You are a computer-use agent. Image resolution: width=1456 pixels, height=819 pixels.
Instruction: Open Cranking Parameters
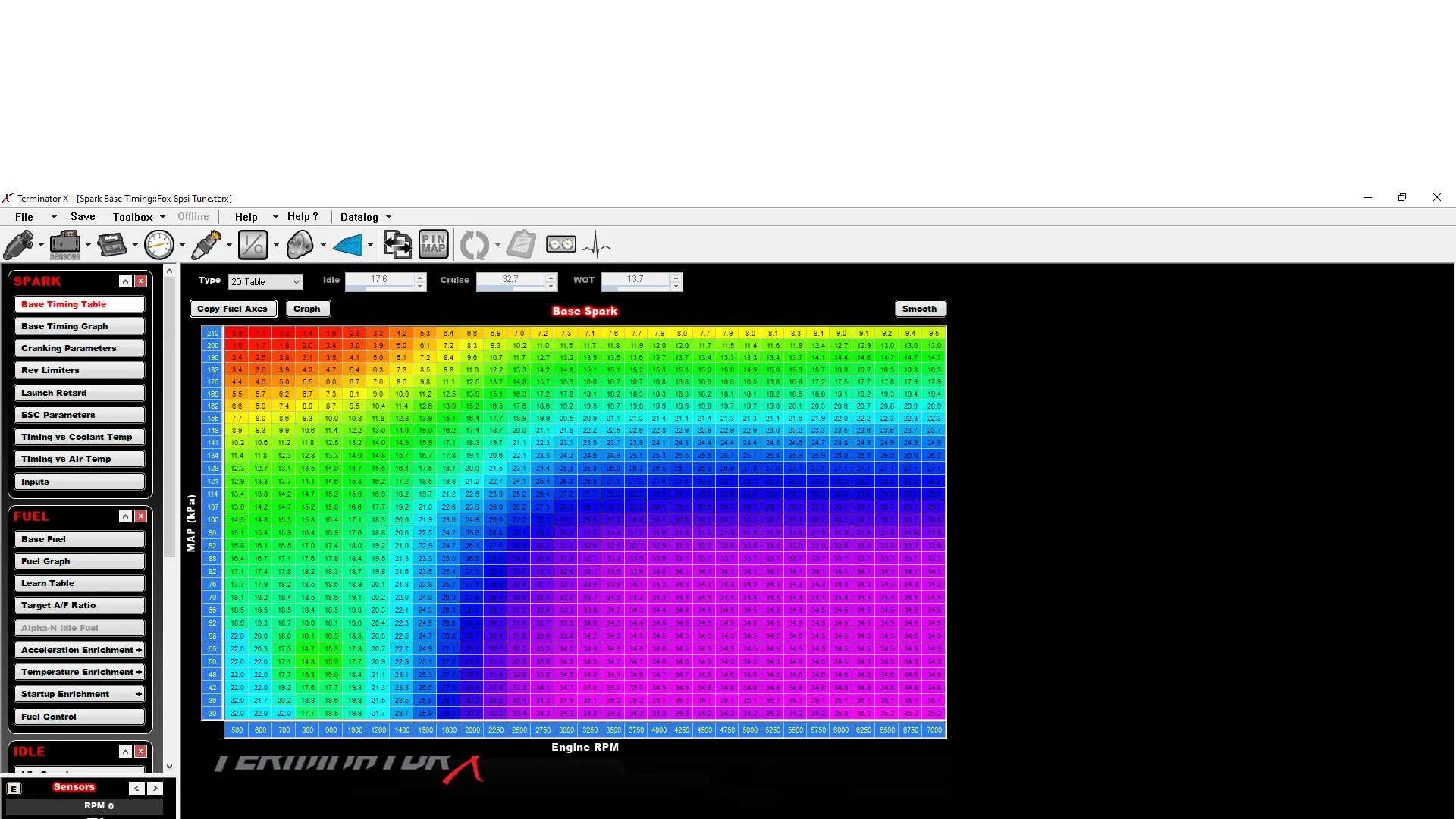pos(80,348)
